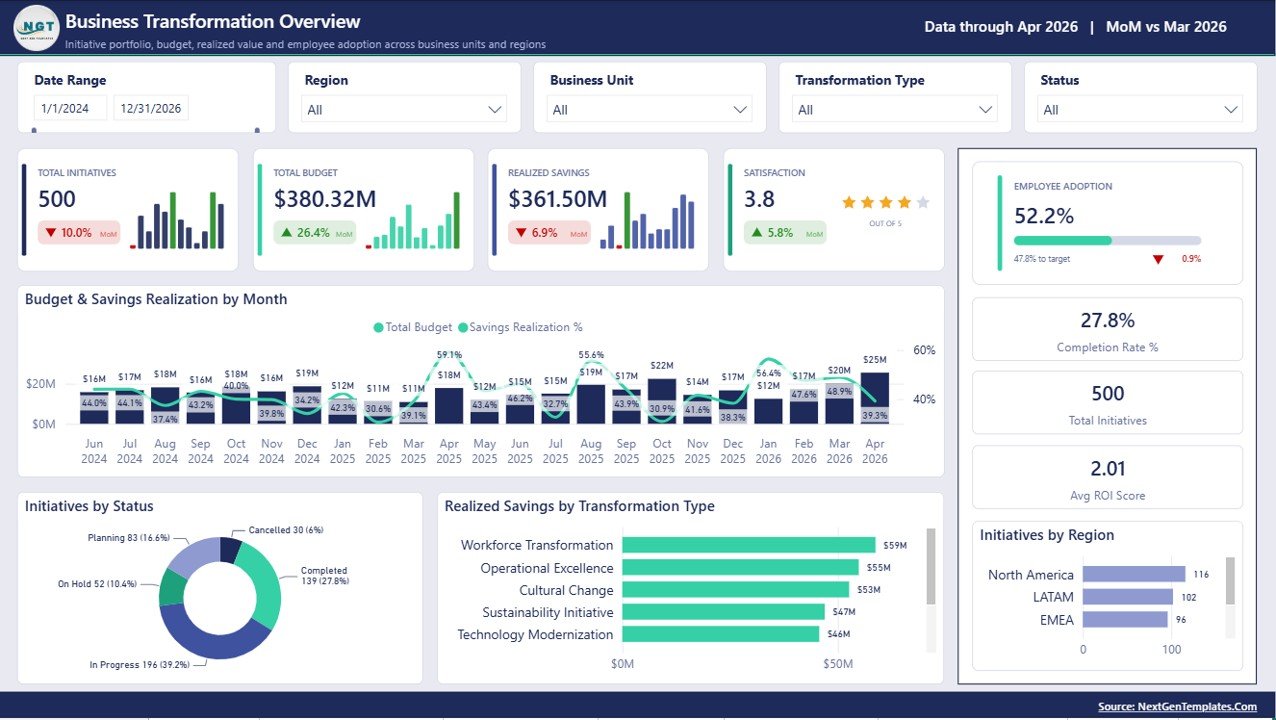Viewport: 1276px width, 720px height.
Task: Click the North America region bar
Action: tap(1134, 574)
